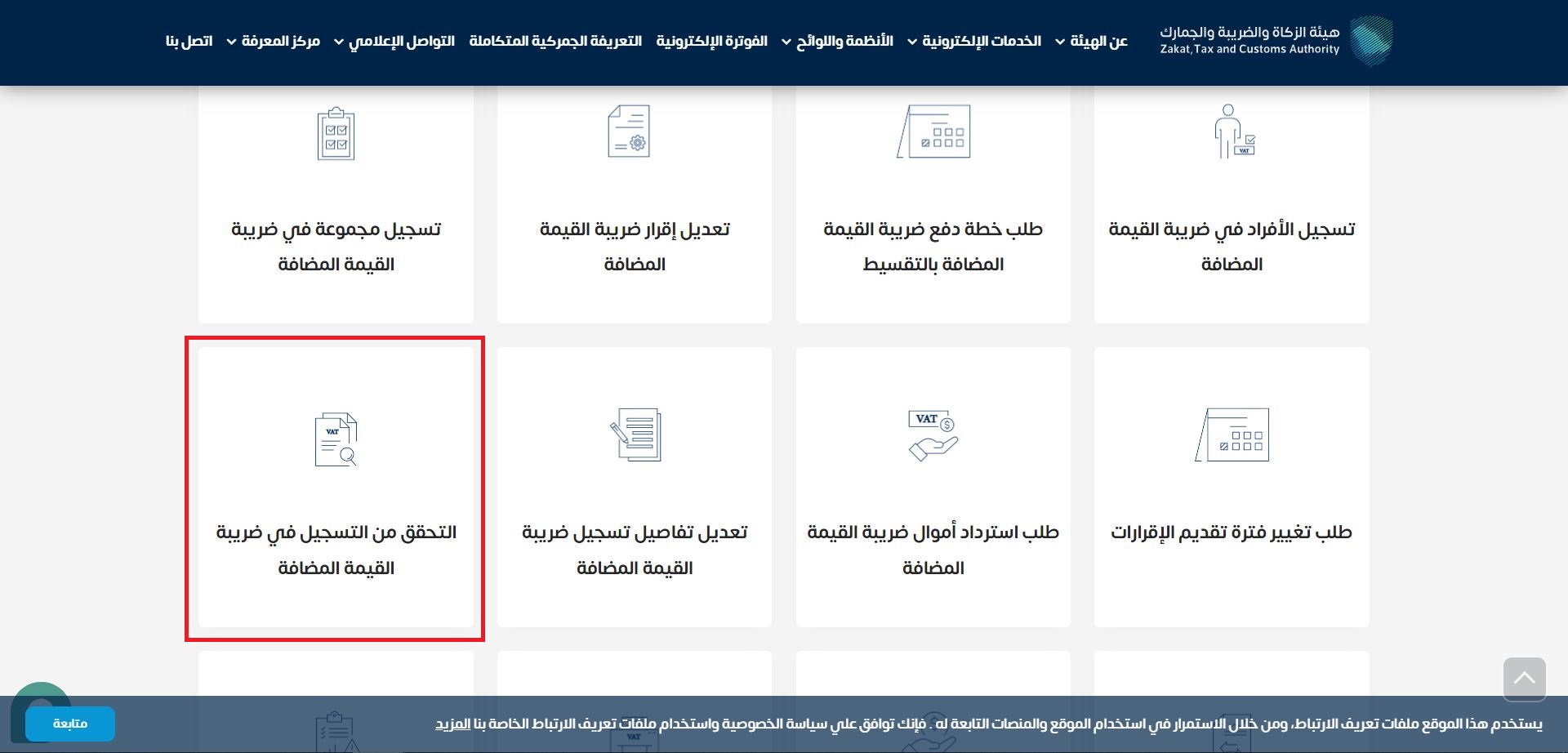Click the calendar icon for طلب خطة دفع بالتقسيط
Viewport: 1568px width, 753px height.
pyautogui.click(x=933, y=131)
